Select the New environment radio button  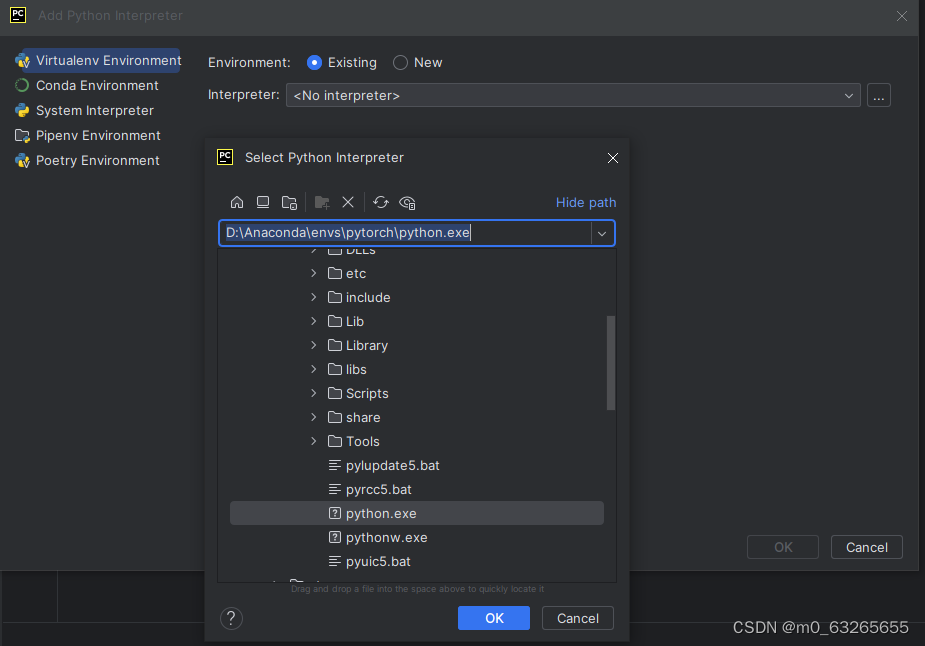click(x=401, y=63)
